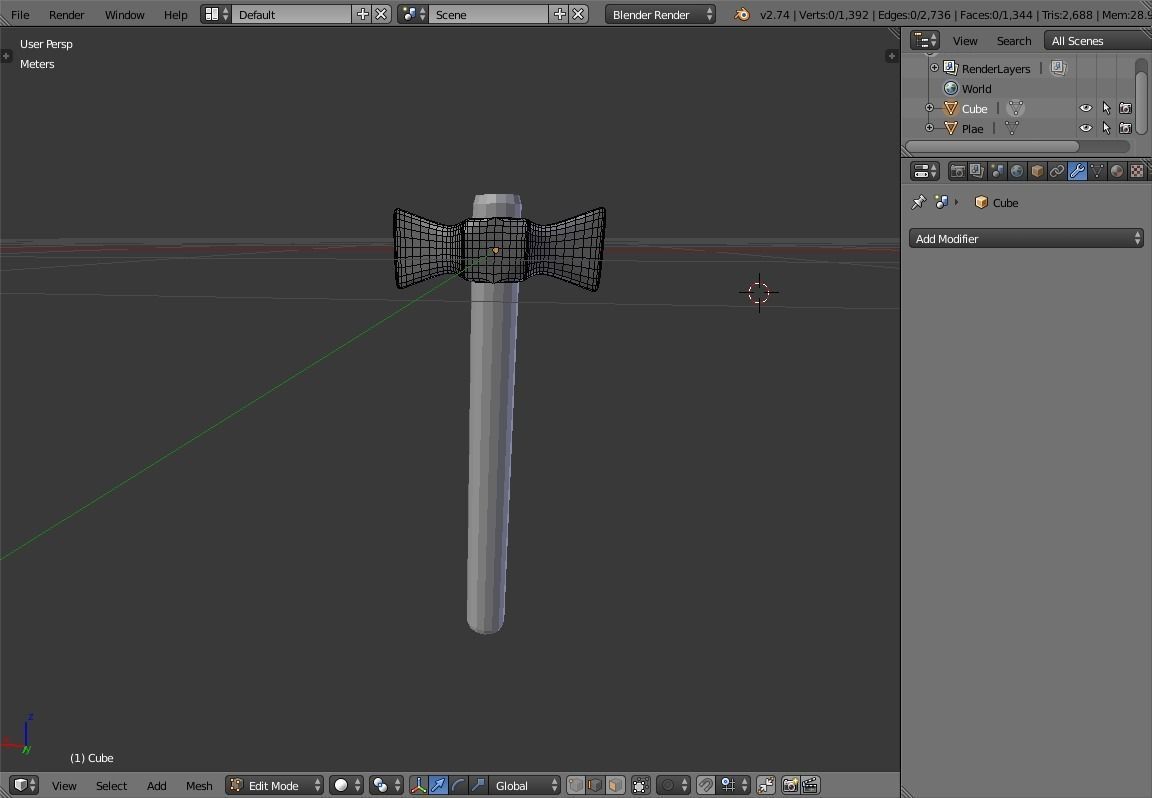Viewport: 1152px width, 798px height.
Task: Delete the Default screen layout
Action: 381,14
